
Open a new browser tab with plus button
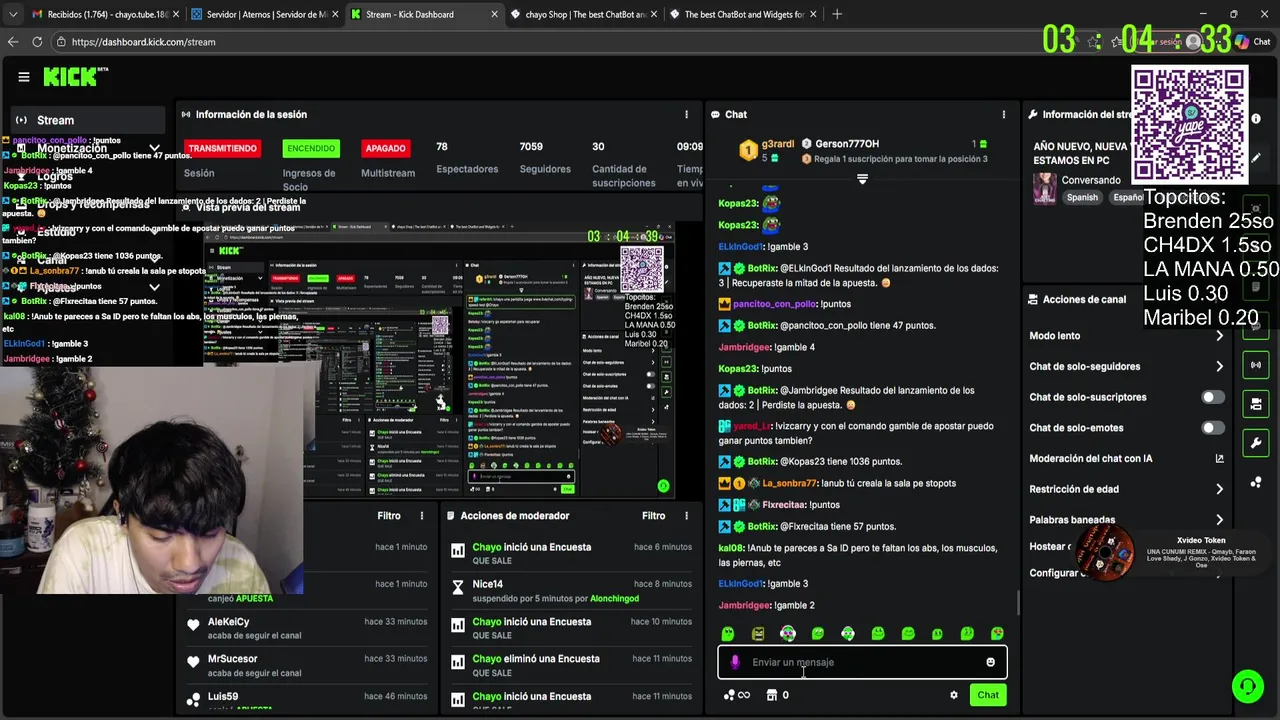(837, 14)
